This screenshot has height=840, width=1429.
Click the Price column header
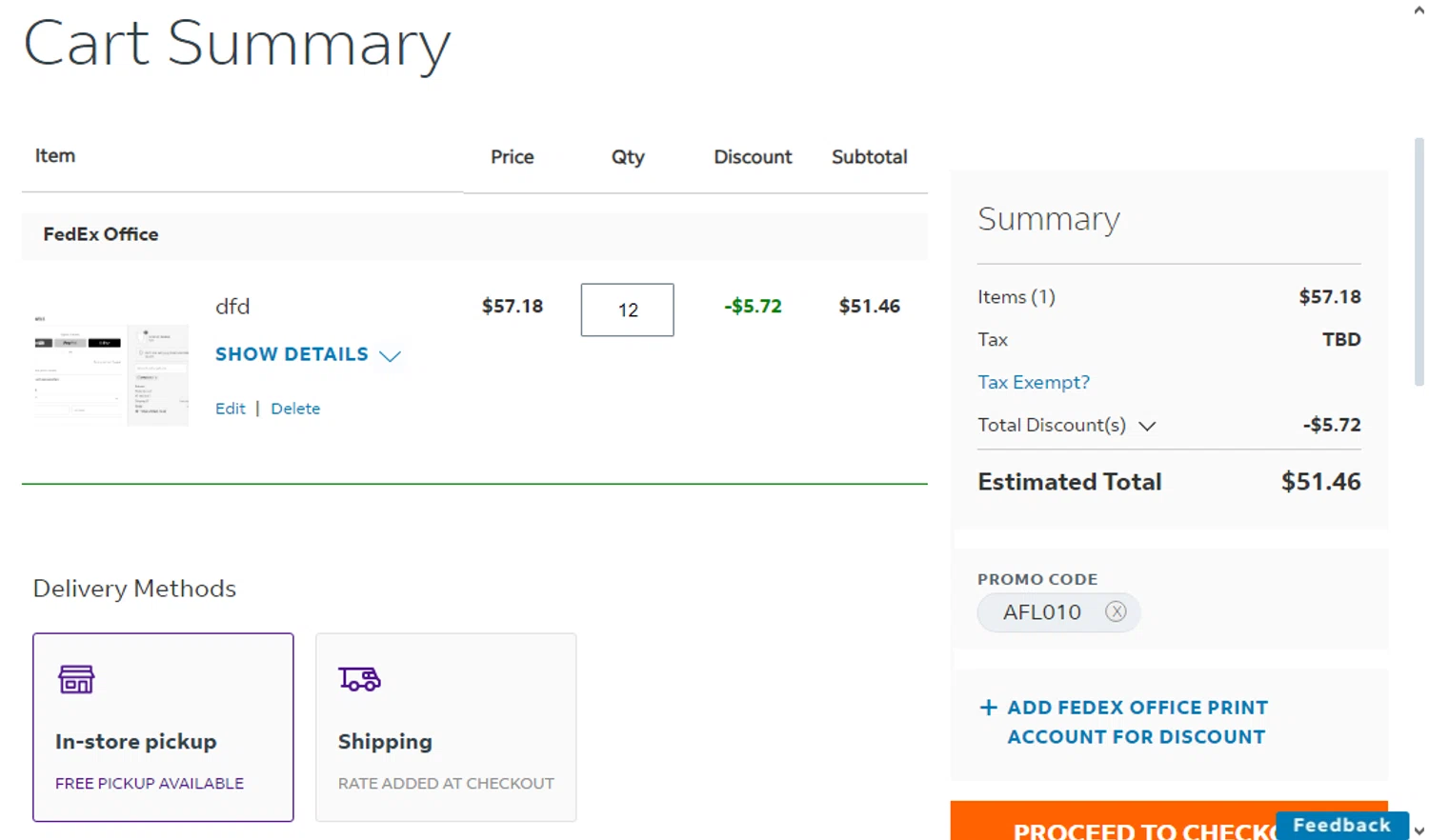513,157
